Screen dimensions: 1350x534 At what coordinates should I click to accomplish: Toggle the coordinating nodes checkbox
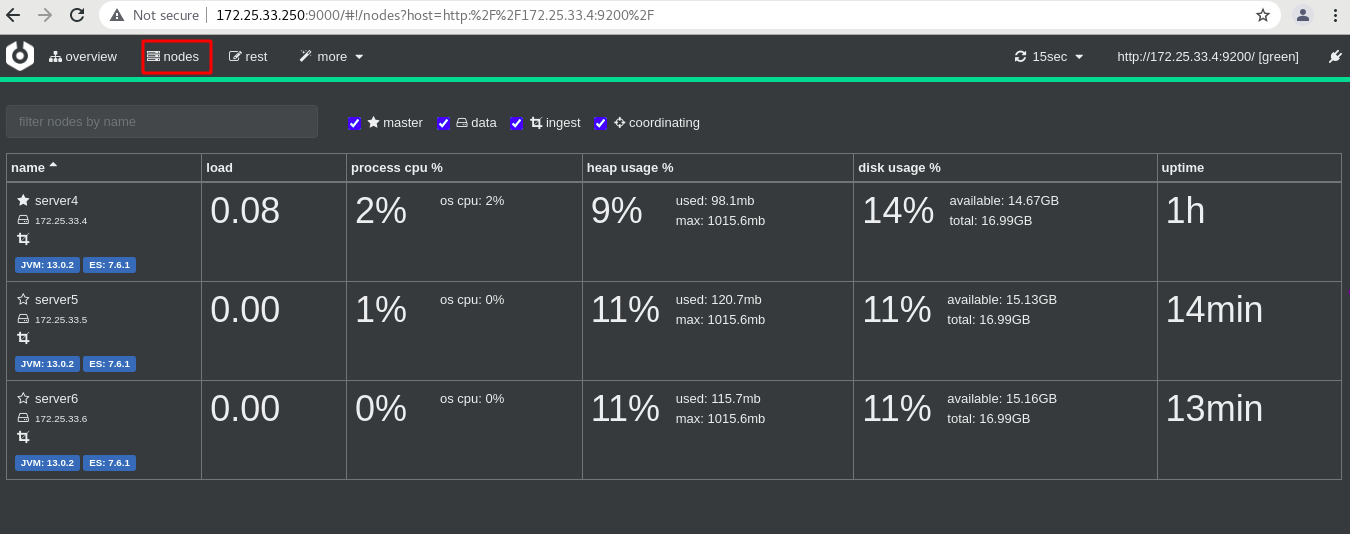pos(600,123)
